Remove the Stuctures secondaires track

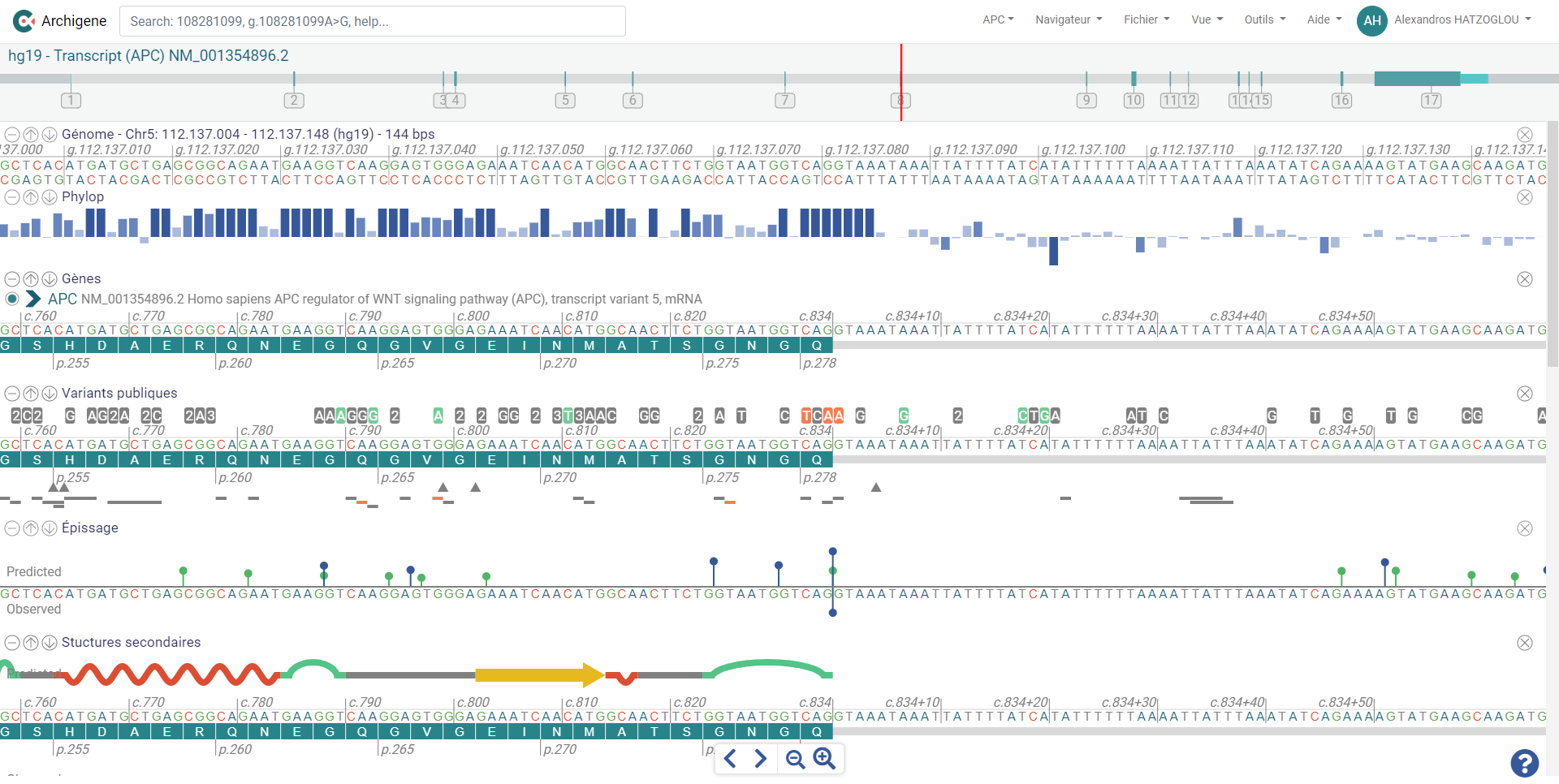(1525, 643)
